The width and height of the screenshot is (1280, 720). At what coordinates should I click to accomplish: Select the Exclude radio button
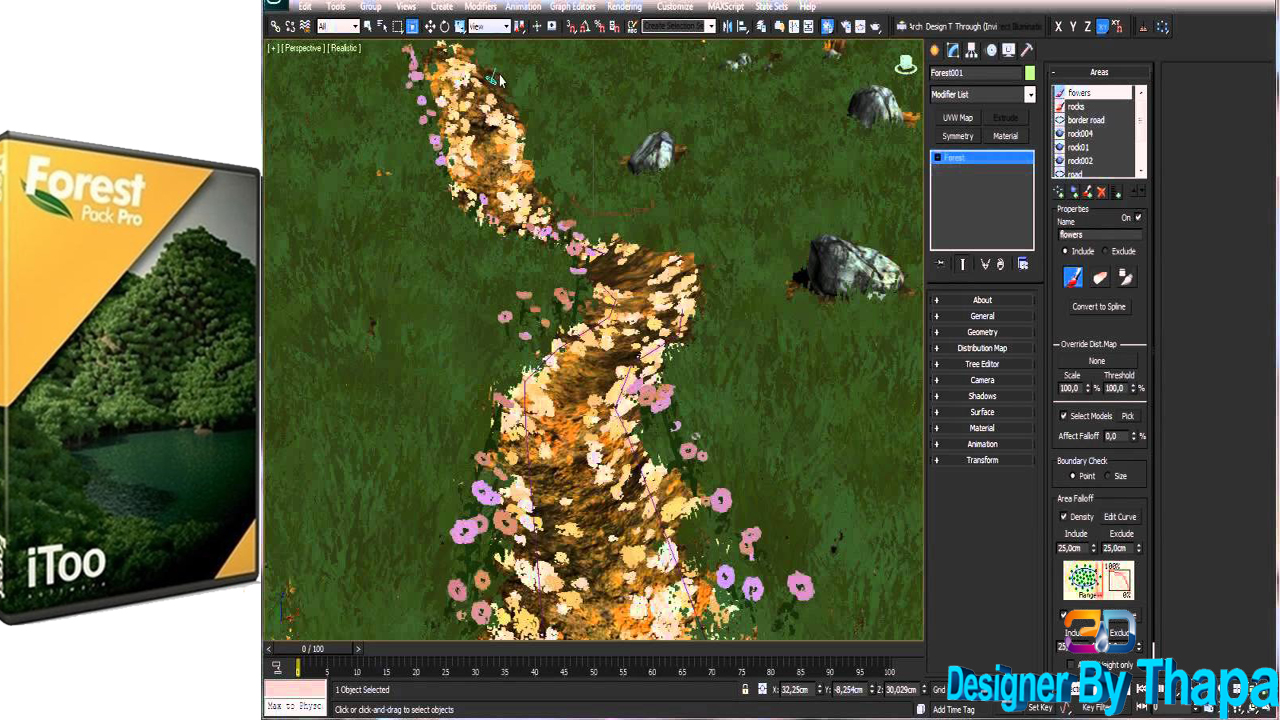tap(1105, 251)
